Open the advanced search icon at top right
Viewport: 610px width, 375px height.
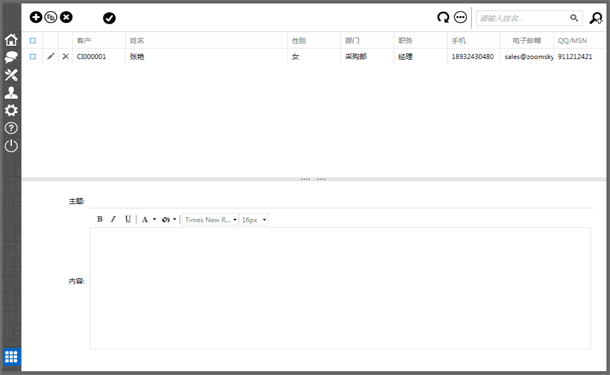click(596, 18)
